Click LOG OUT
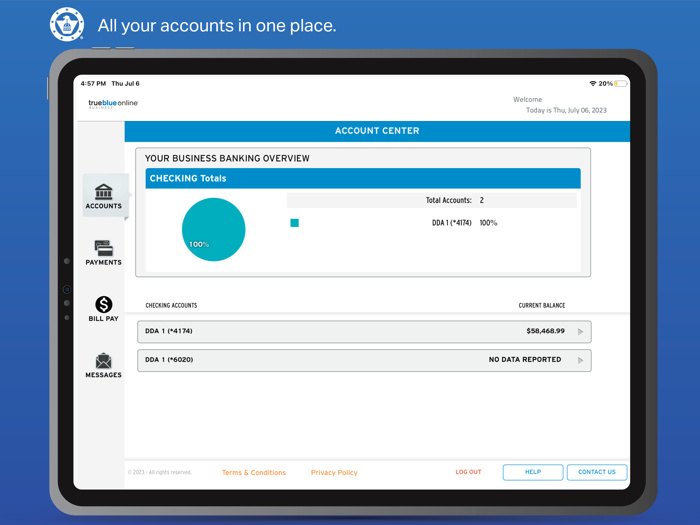The image size is (700, 525). [468, 472]
